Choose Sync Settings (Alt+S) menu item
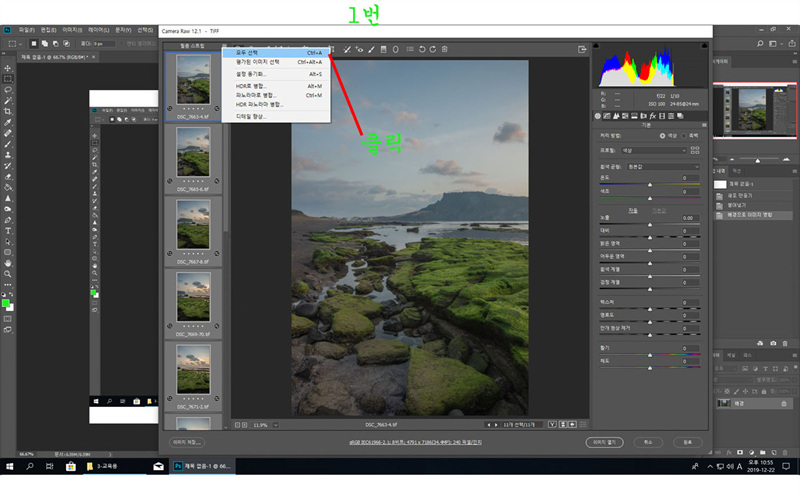This screenshot has width=800, height=500. [278, 74]
